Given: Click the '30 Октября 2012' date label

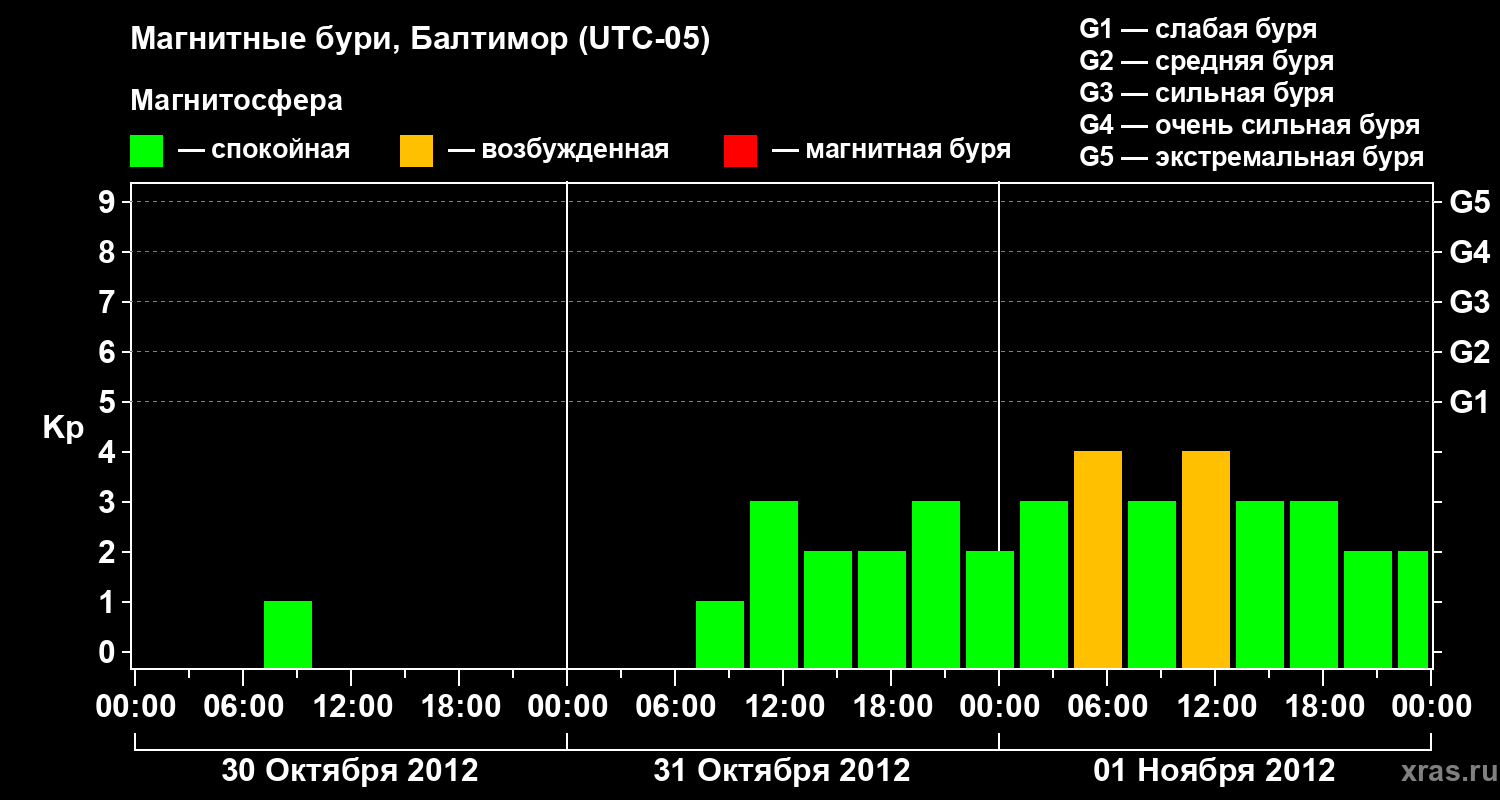Looking at the screenshot, I should coord(350,771).
